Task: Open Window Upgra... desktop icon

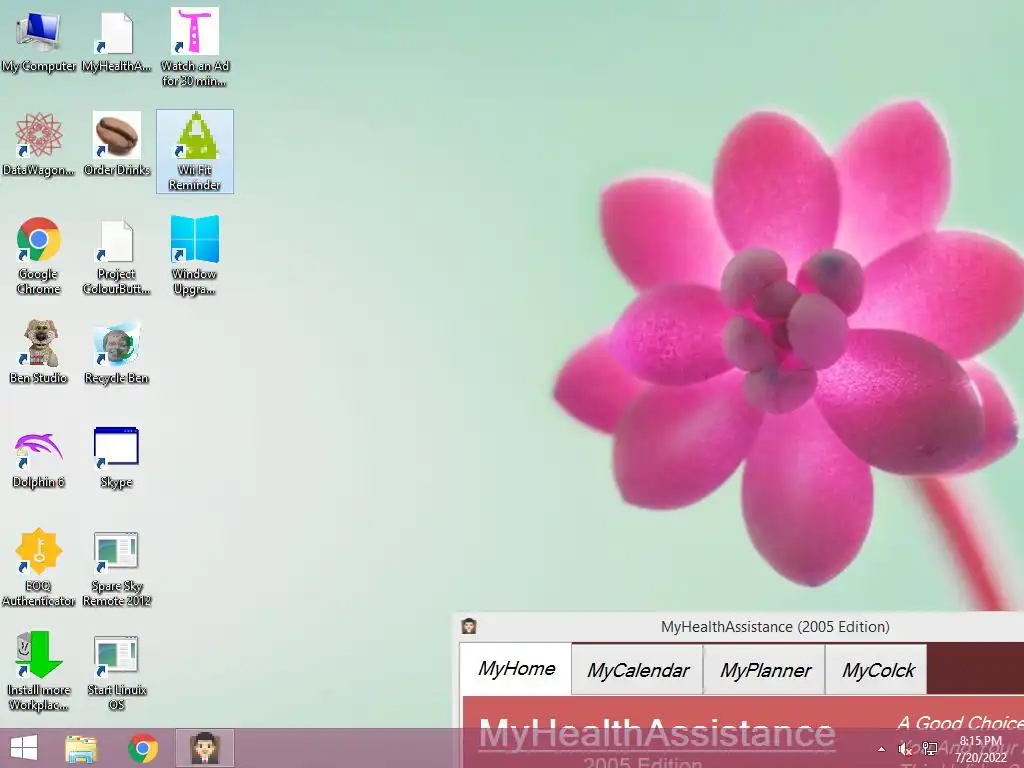Action: coord(195,255)
